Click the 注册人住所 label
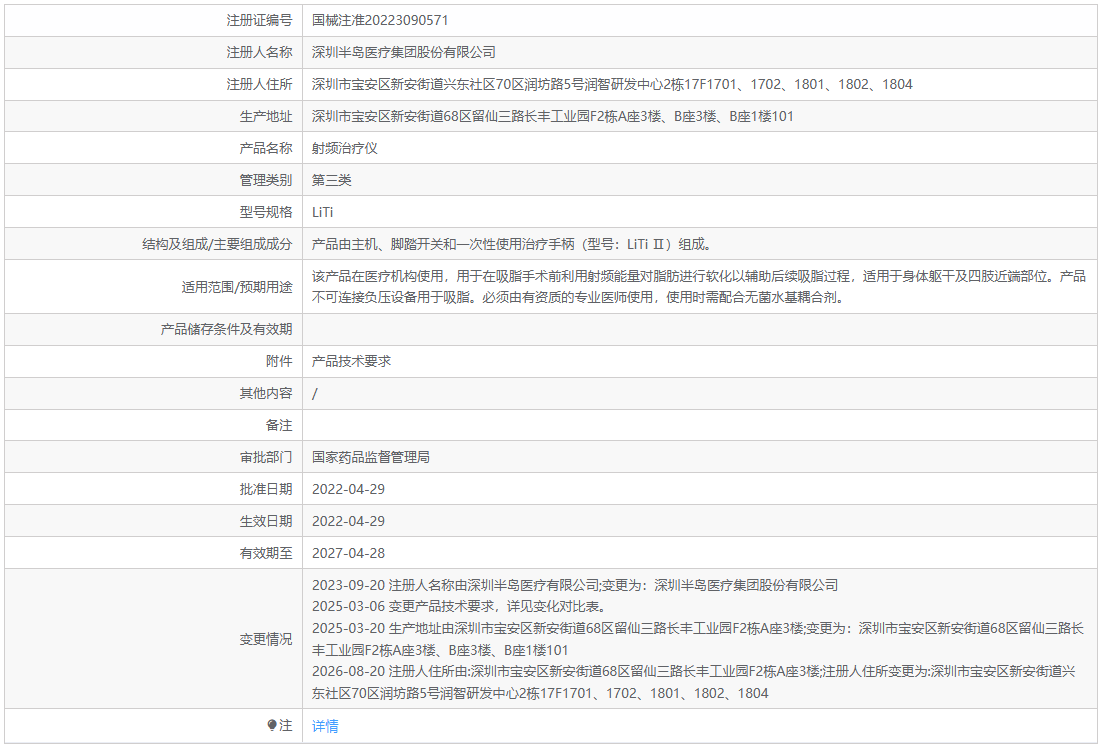 [259, 84]
